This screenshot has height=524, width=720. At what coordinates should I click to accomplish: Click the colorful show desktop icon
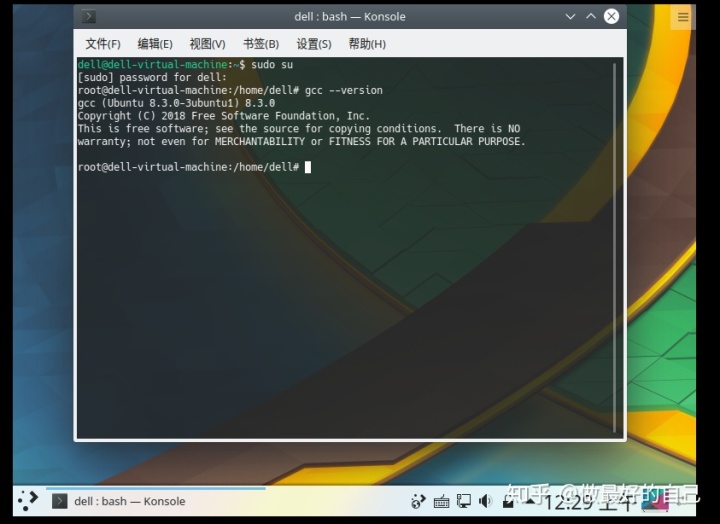[655, 503]
